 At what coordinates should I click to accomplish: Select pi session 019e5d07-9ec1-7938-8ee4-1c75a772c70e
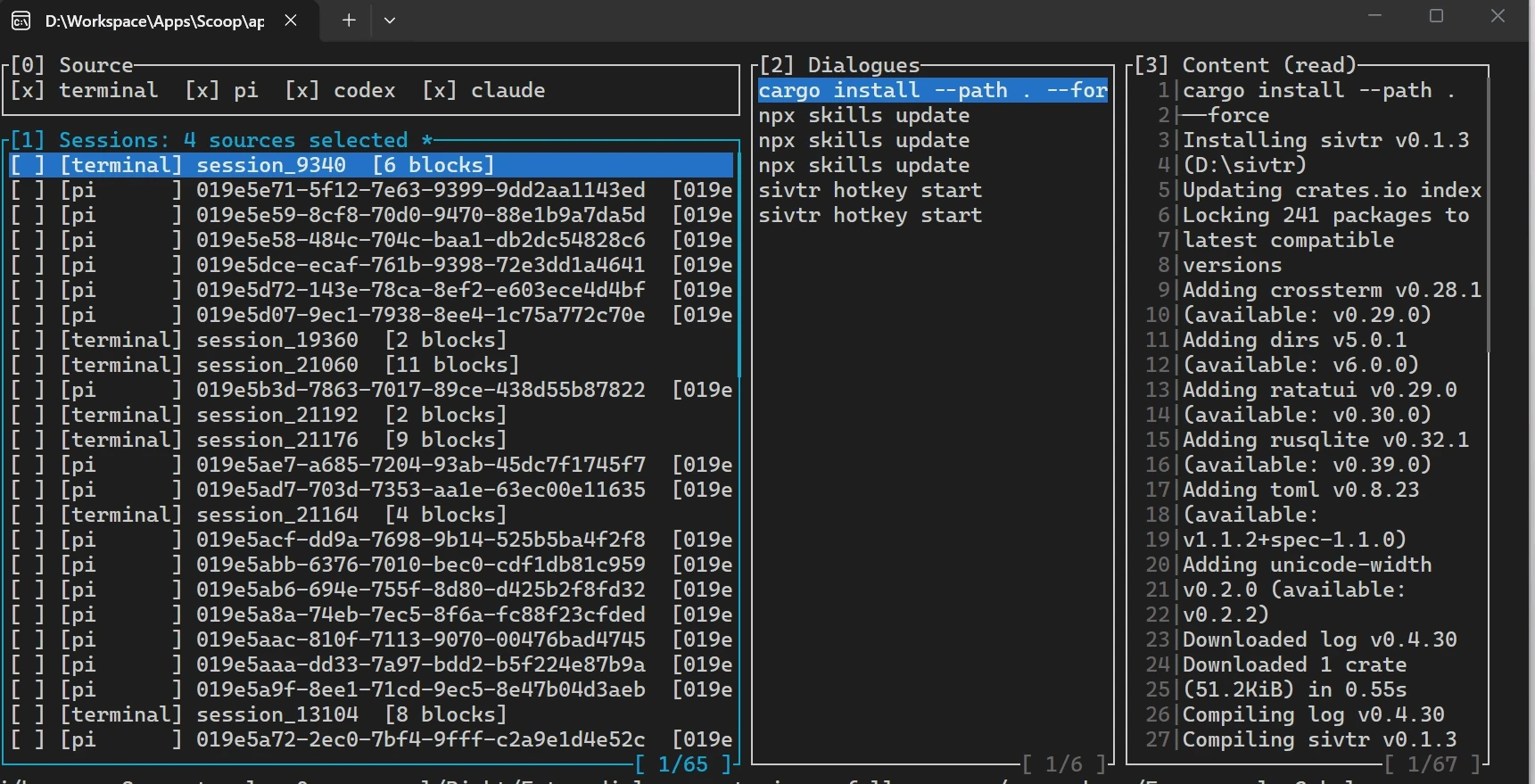(x=371, y=315)
